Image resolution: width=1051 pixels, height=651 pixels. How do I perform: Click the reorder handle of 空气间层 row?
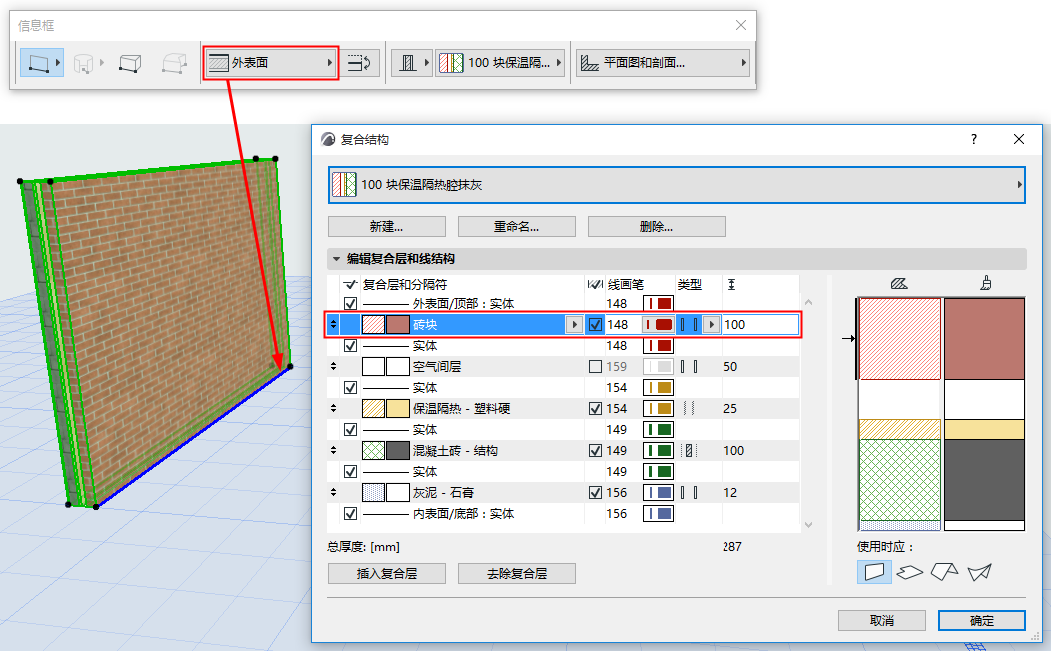pos(333,367)
